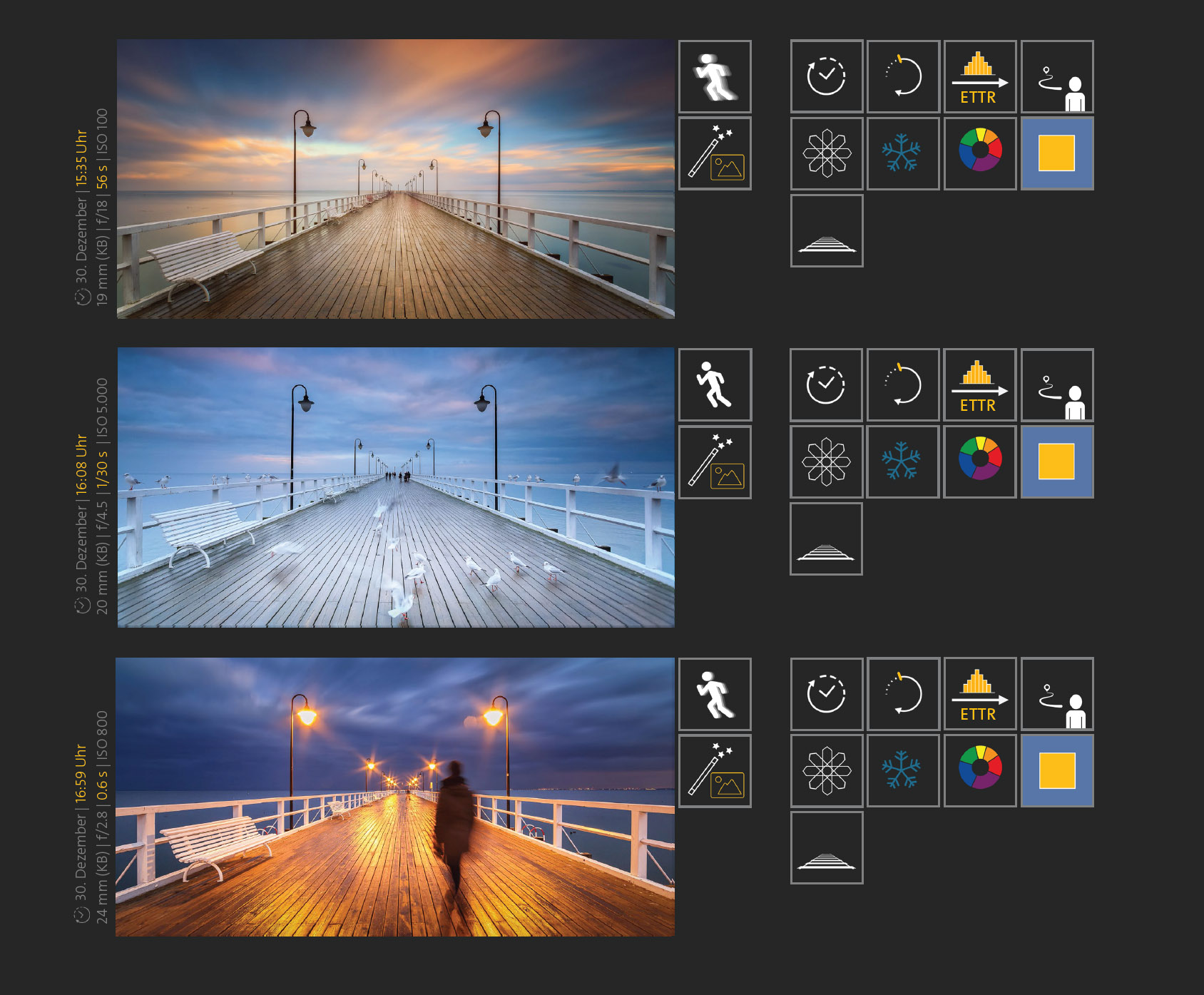1204x995 pixels.
Task: Click the perspective lines icon in the sunset photo row
Action: 827,230
